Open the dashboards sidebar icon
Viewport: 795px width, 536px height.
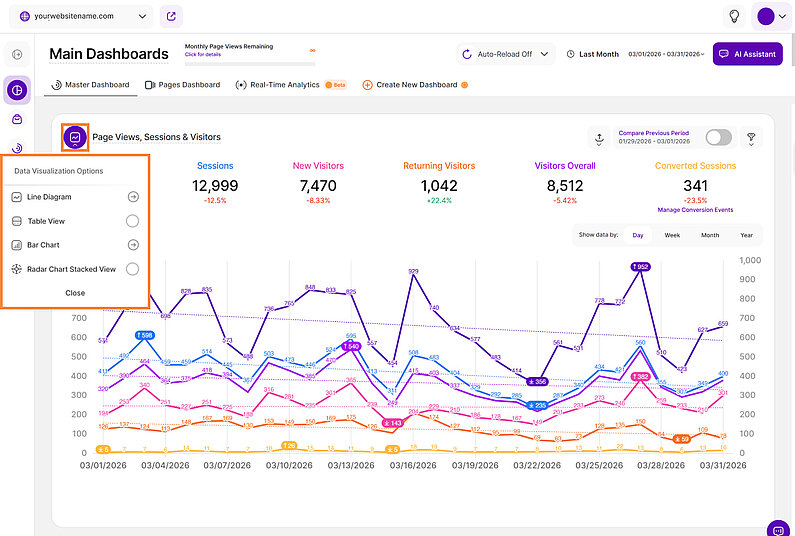[17, 90]
